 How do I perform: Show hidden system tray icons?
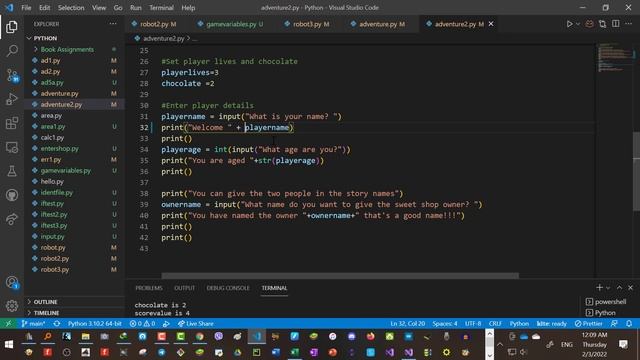(500, 344)
